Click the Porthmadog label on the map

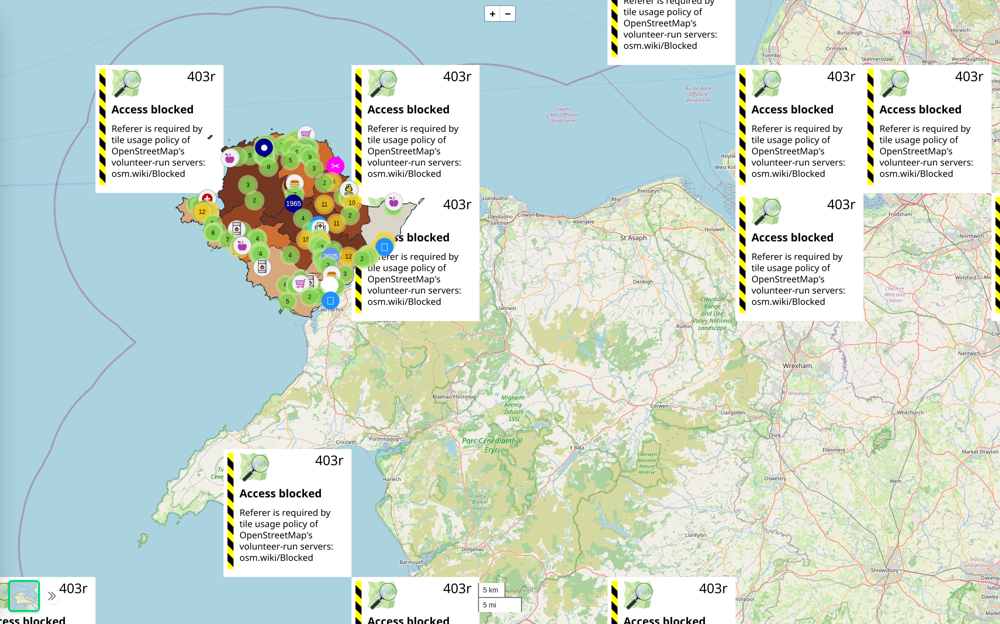coord(383,438)
